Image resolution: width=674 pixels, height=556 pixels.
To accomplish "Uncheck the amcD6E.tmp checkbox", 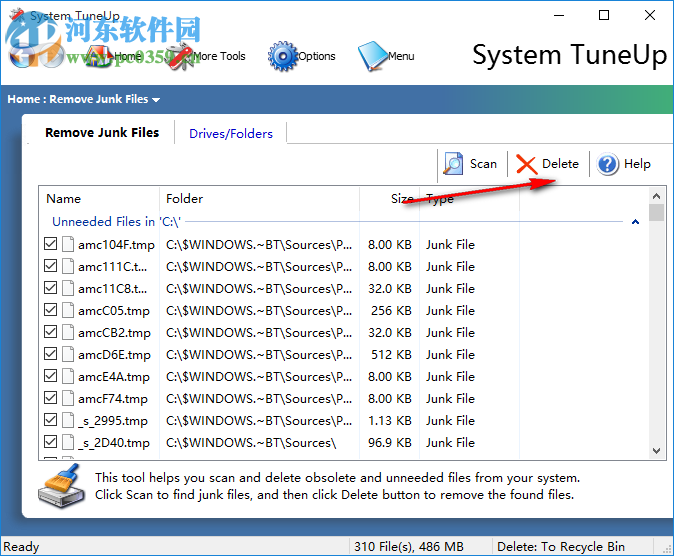I will tap(50, 354).
